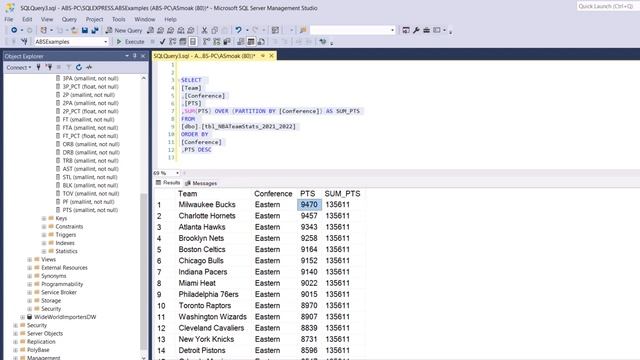
Task: Click the SUM_PTS column header
Action: pos(342,193)
